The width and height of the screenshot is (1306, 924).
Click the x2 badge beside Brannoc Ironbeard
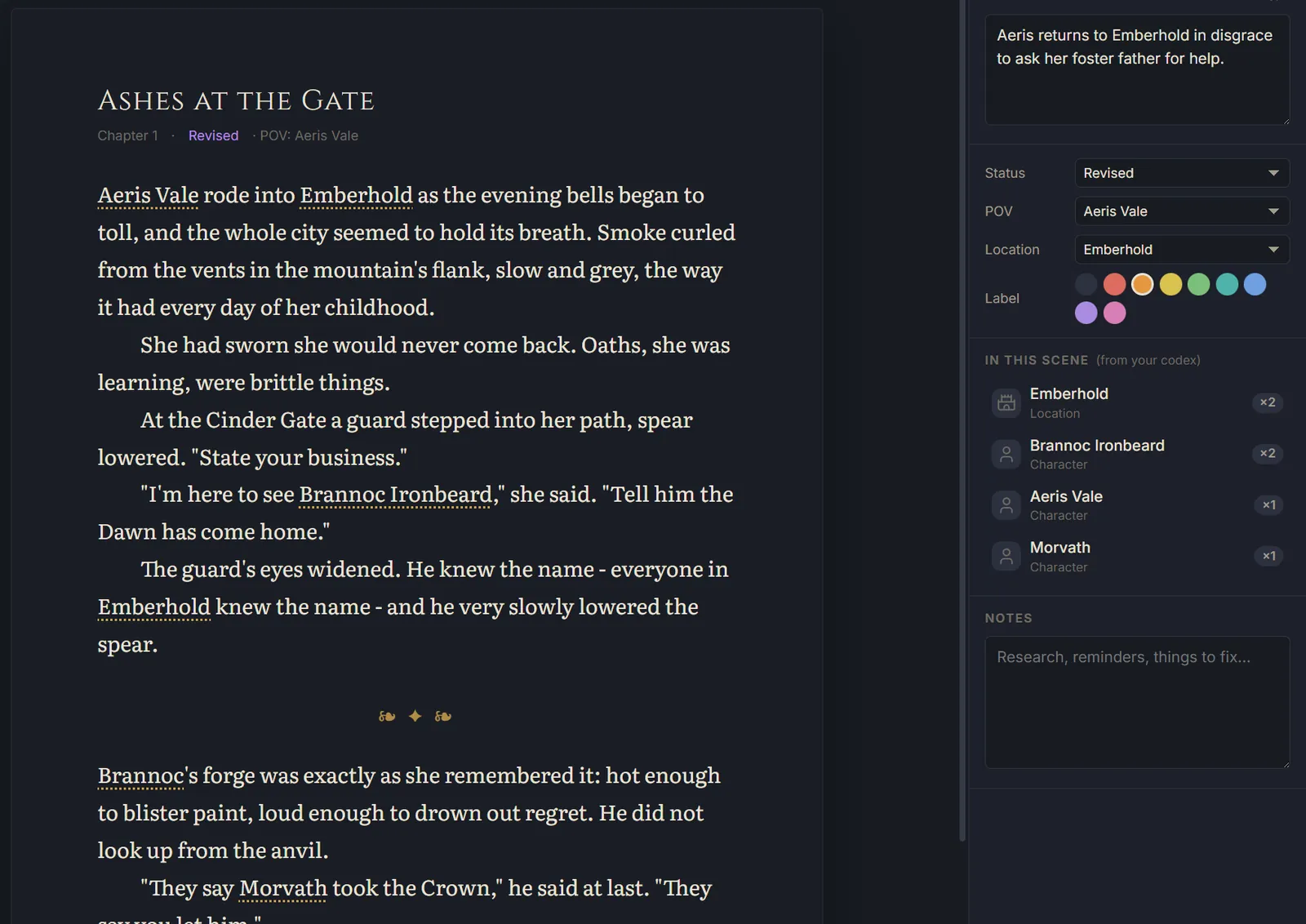[1268, 453]
